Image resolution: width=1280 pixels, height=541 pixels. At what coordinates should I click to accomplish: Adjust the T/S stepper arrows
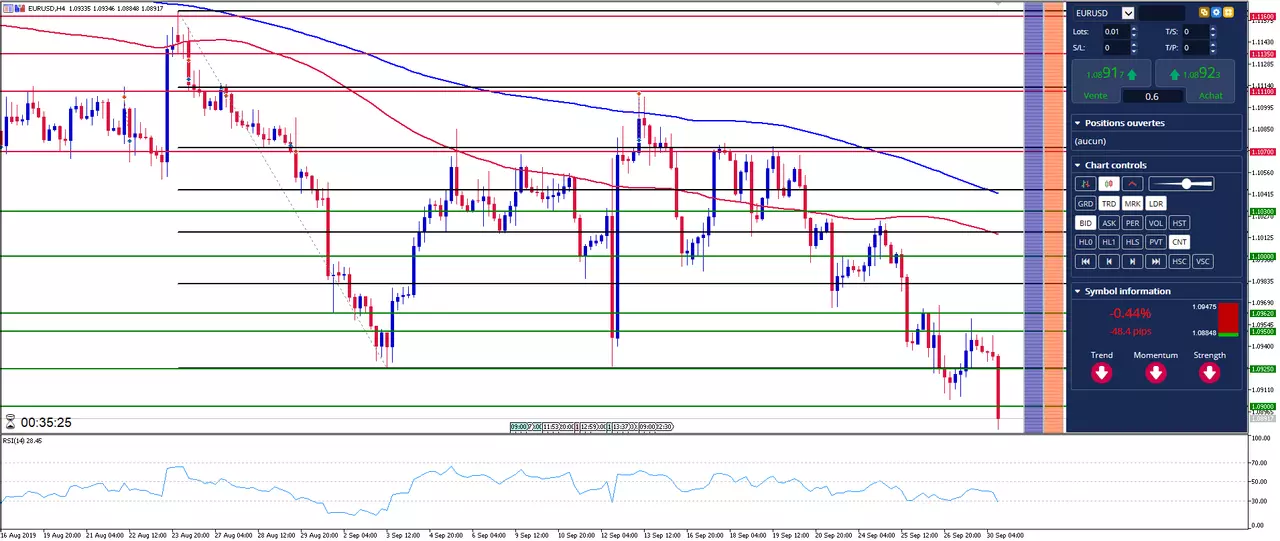(1214, 31)
